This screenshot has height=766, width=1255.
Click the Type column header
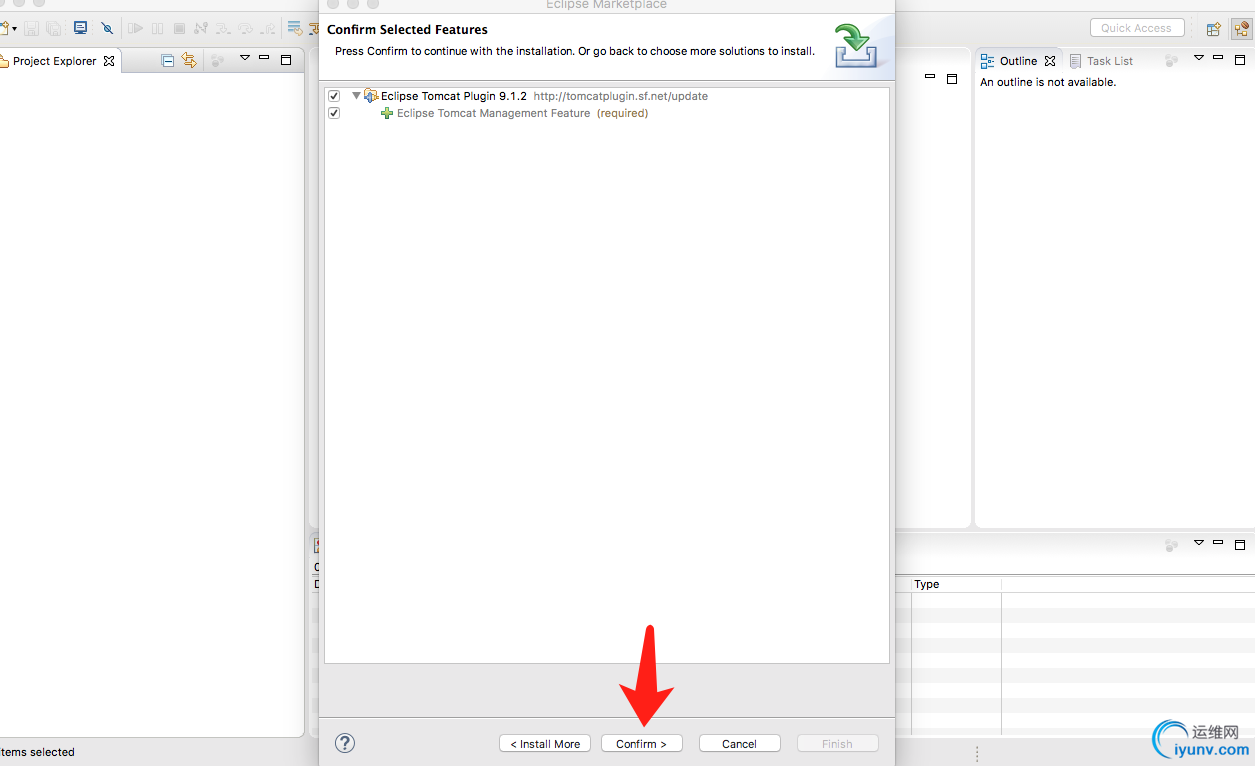956,584
